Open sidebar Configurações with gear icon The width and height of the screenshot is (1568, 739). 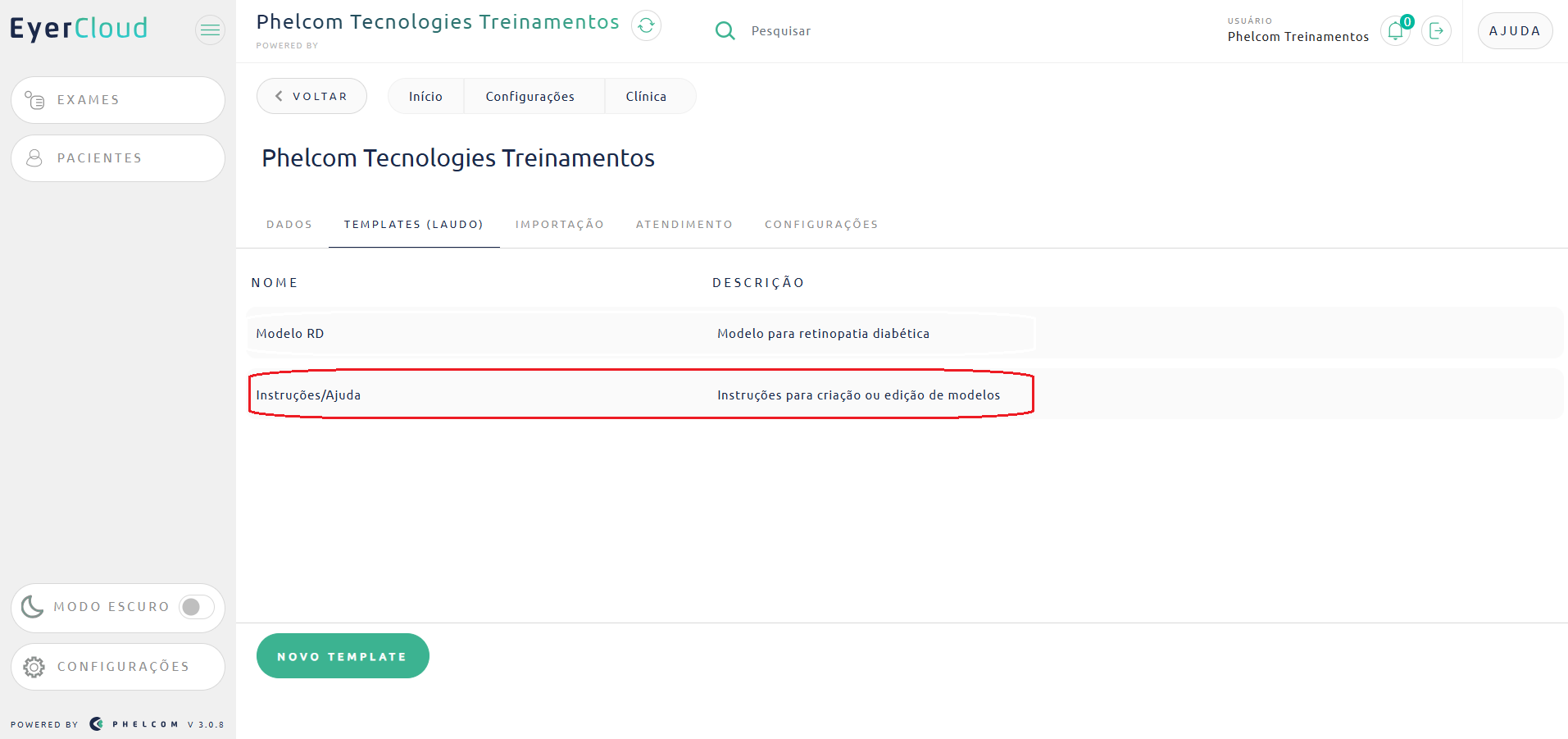click(x=118, y=667)
